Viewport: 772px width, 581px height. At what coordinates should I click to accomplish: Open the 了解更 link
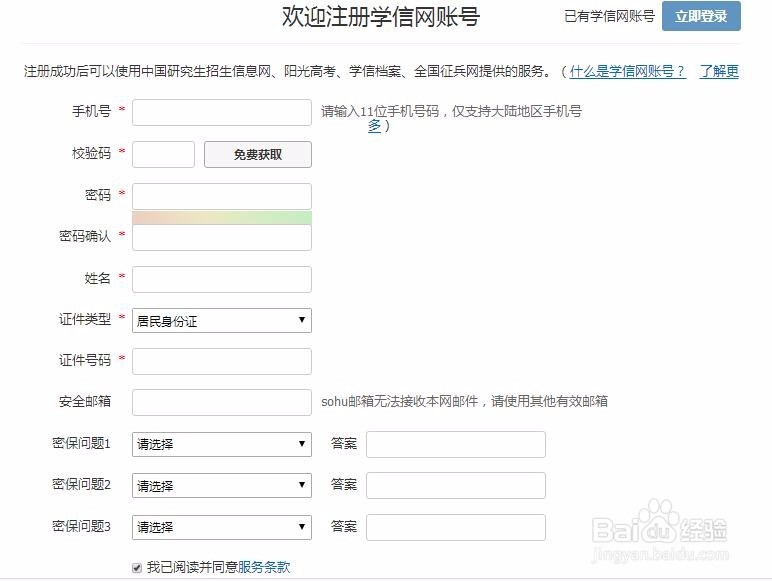719,72
